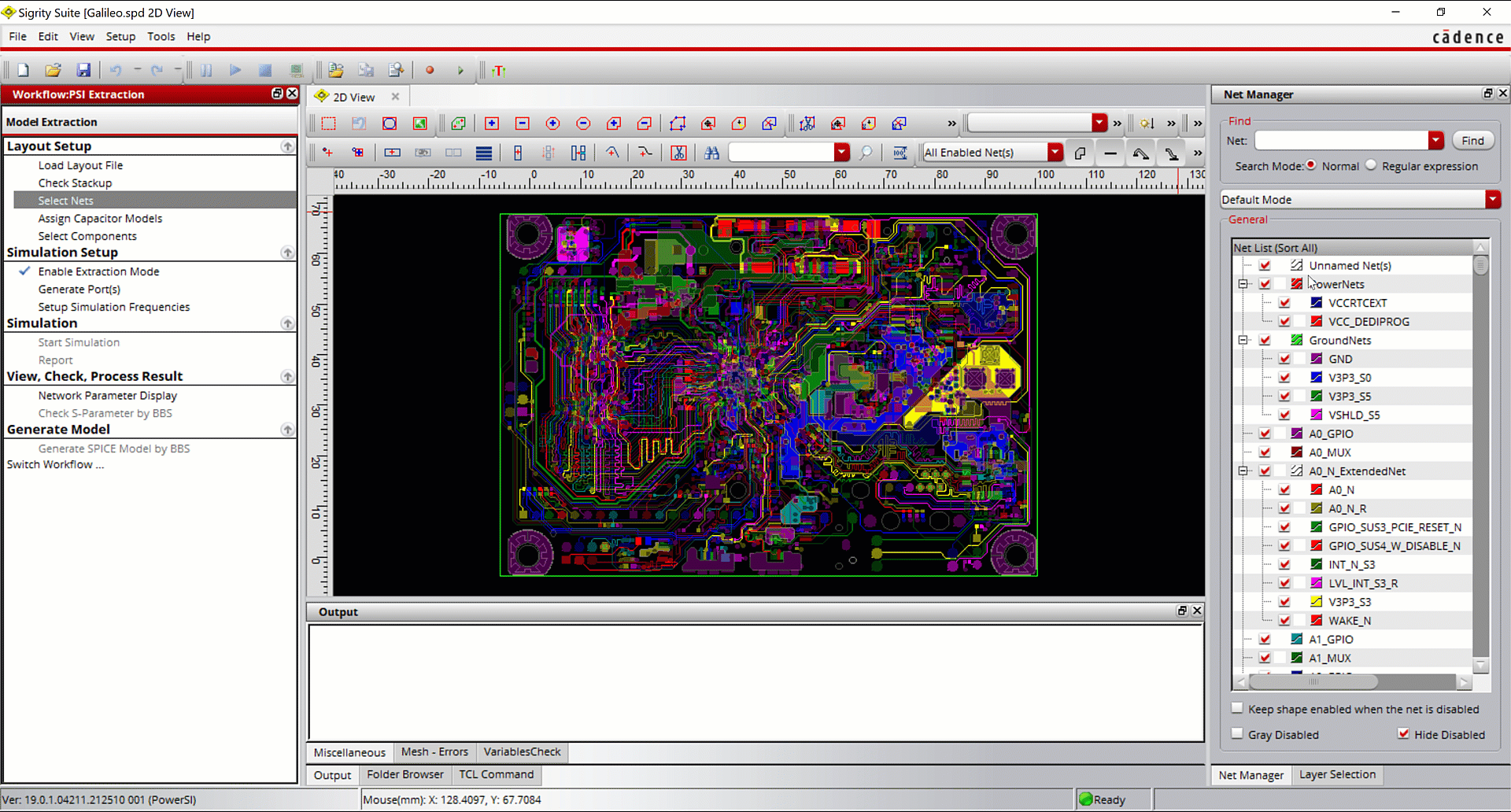
Task: Enable Keep shape enabled when net disabled
Action: point(1237,709)
